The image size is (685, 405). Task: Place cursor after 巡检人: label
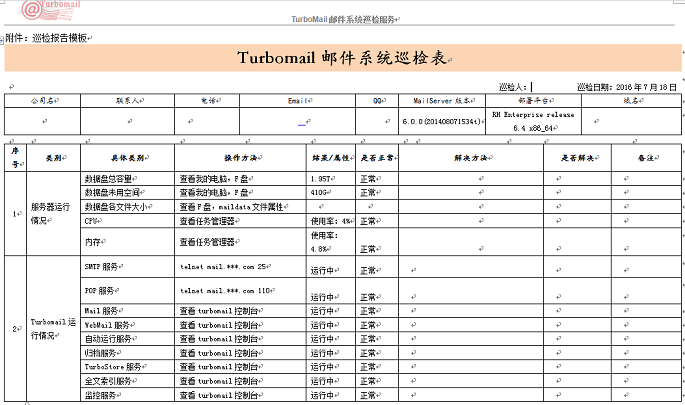(530, 87)
